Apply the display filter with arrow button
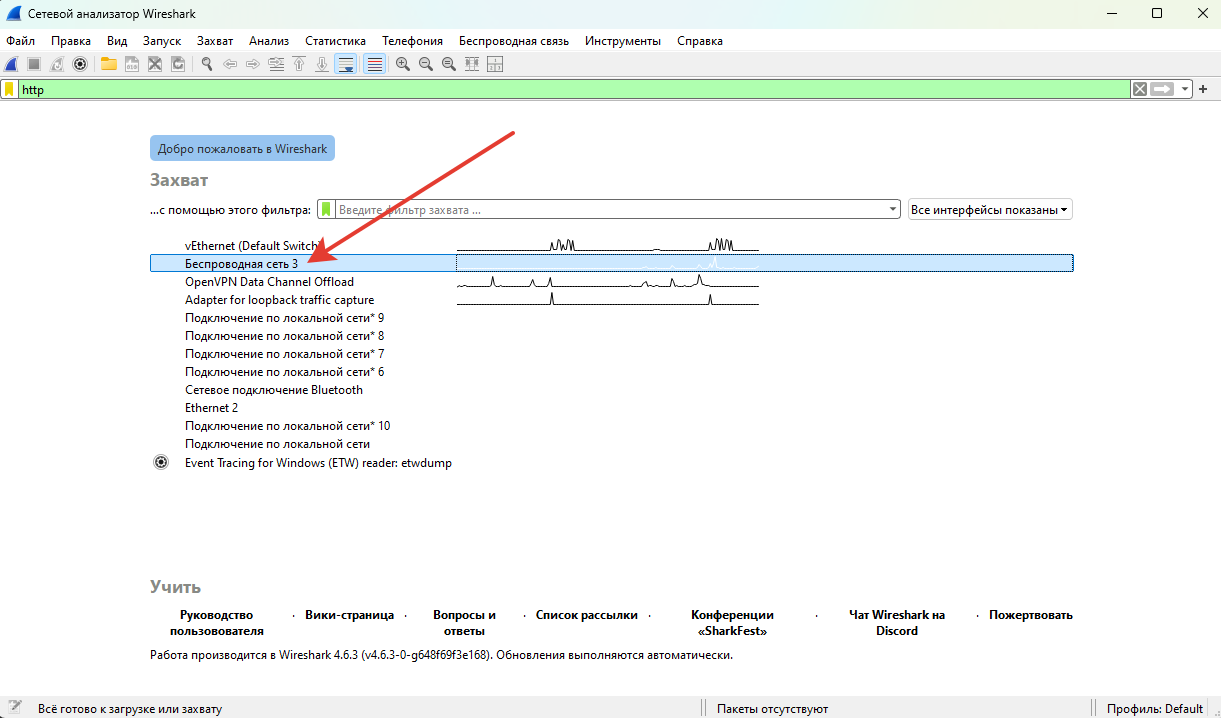This screenshot has width=1221, height=718. tap(1162, 89)
